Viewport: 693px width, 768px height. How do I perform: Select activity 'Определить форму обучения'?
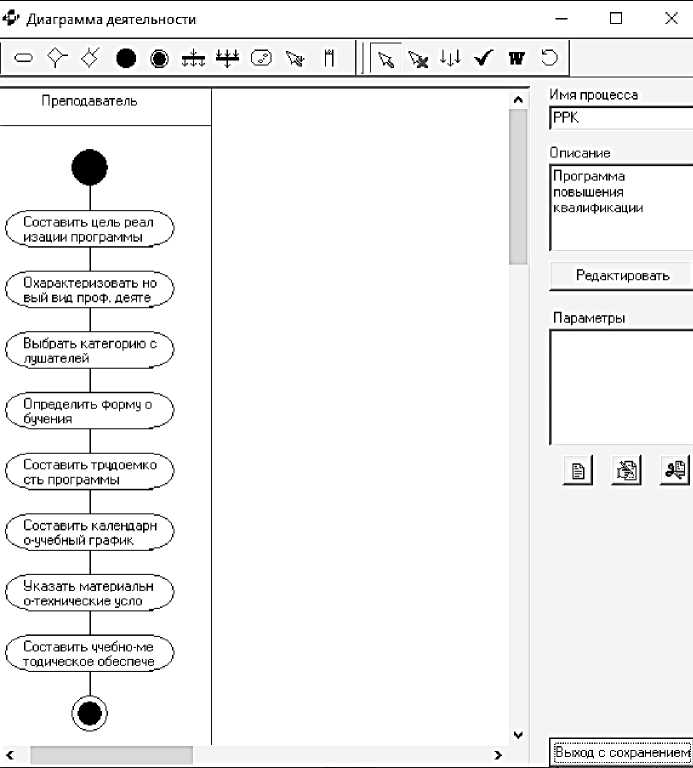click(90, 411)
